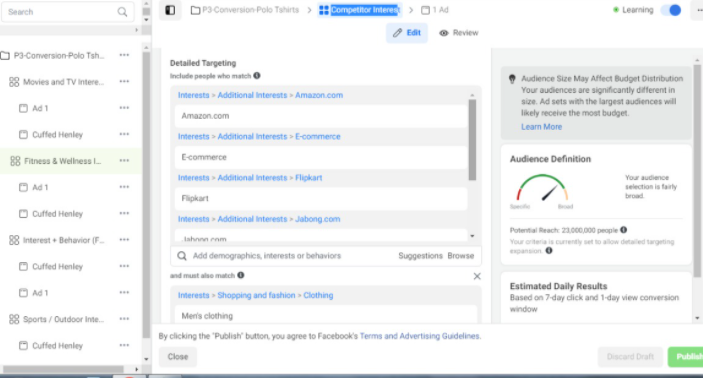Toggle the sidebar panel layout icon
Image resolution: width=706 pixels, height=378 pixels.
(x=170, y=10)
